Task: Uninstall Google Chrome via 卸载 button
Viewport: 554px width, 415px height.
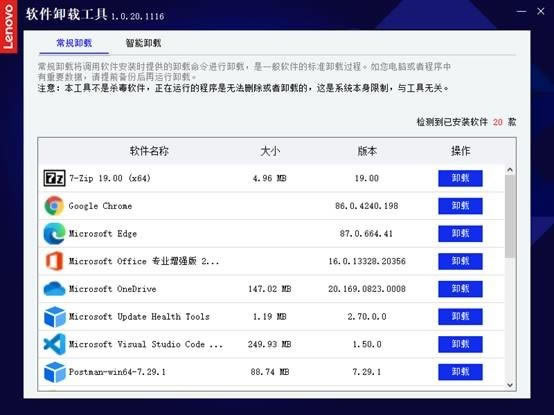Action: click(460, 206)
